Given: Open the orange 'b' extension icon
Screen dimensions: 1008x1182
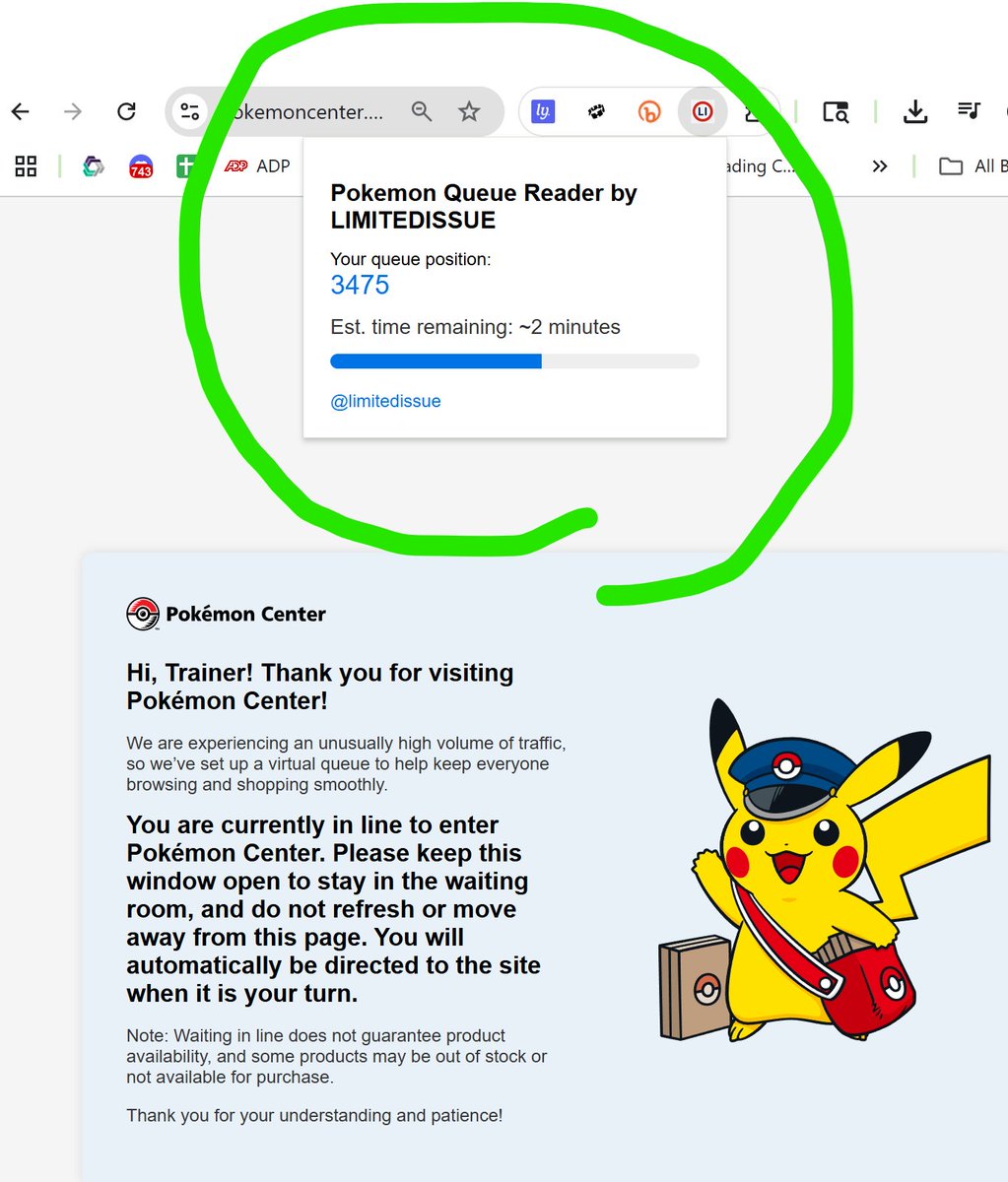Looking at the screenshot, I should click(x=648, y=111).
